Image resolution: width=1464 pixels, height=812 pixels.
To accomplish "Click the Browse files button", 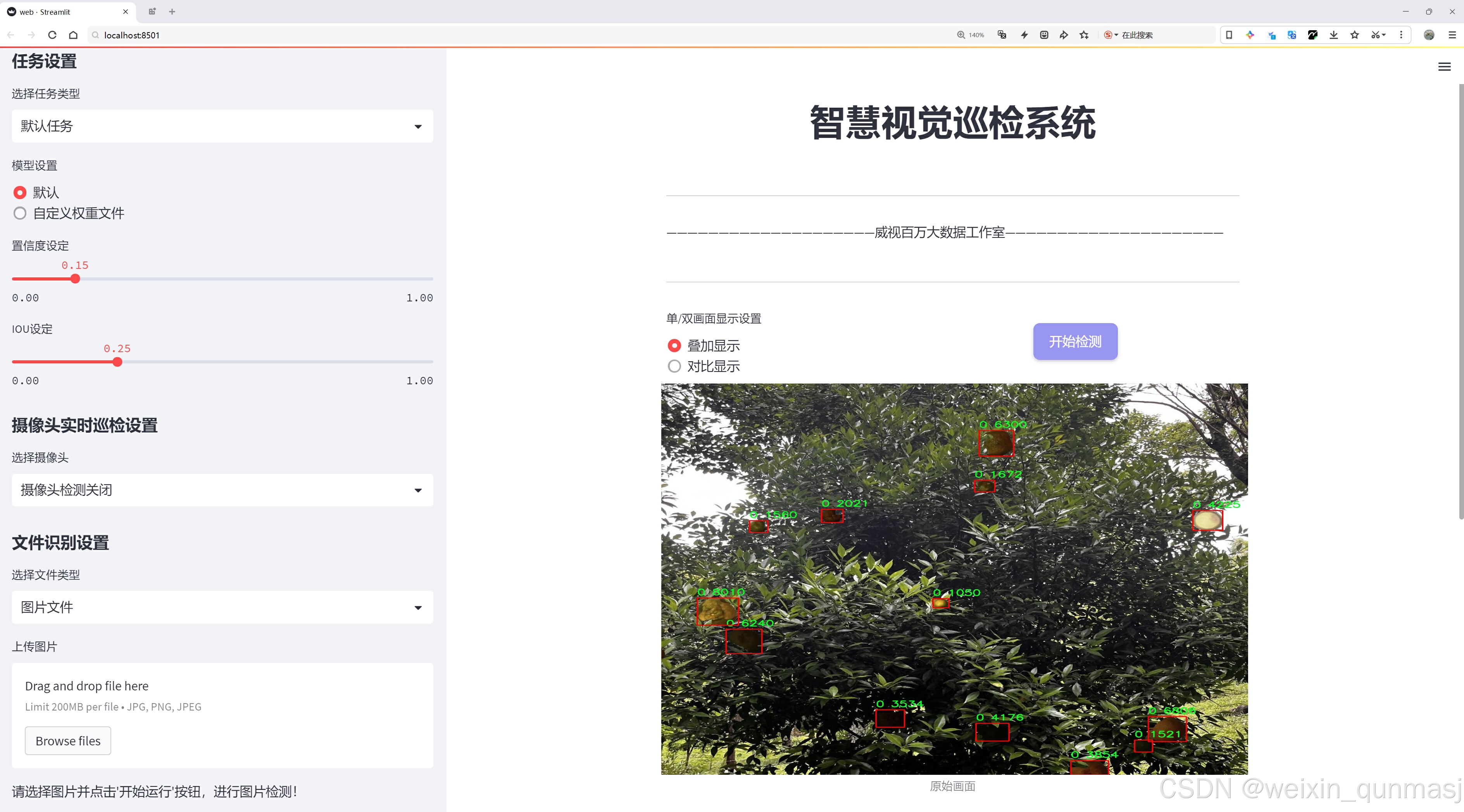I will tap(67, 741).
